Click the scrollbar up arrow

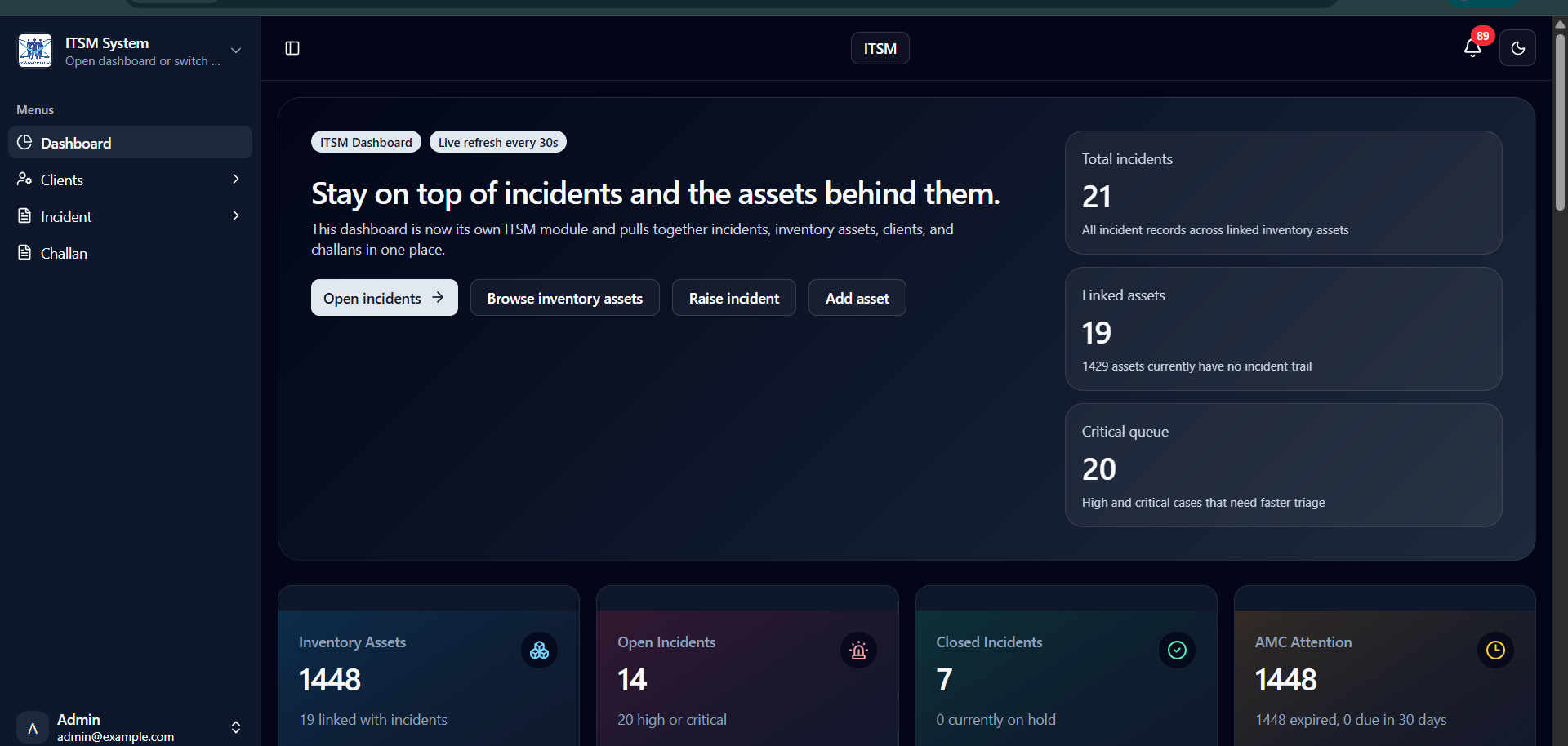click(x=1560, y=24)
